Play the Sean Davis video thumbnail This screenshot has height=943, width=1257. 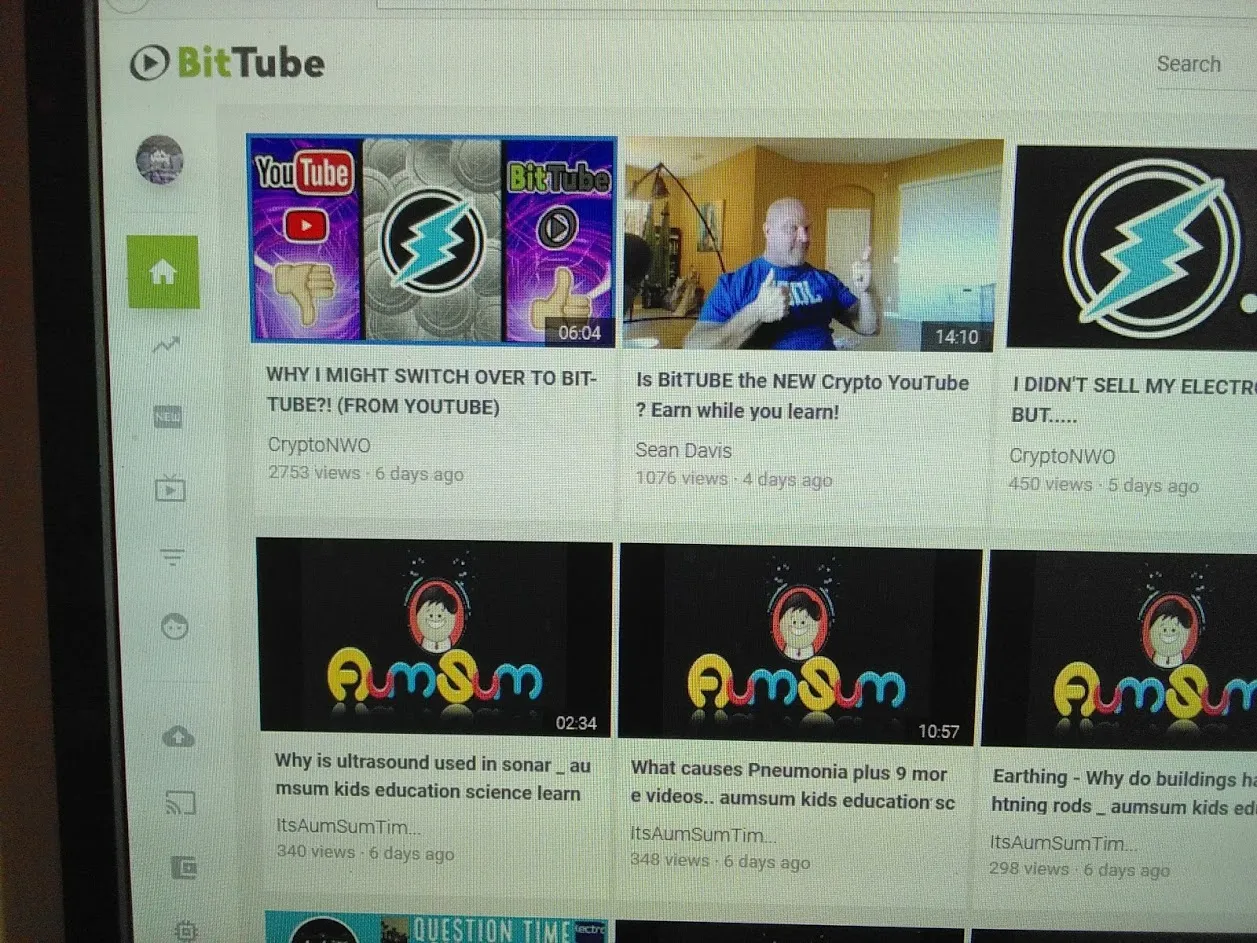point(812,245)
